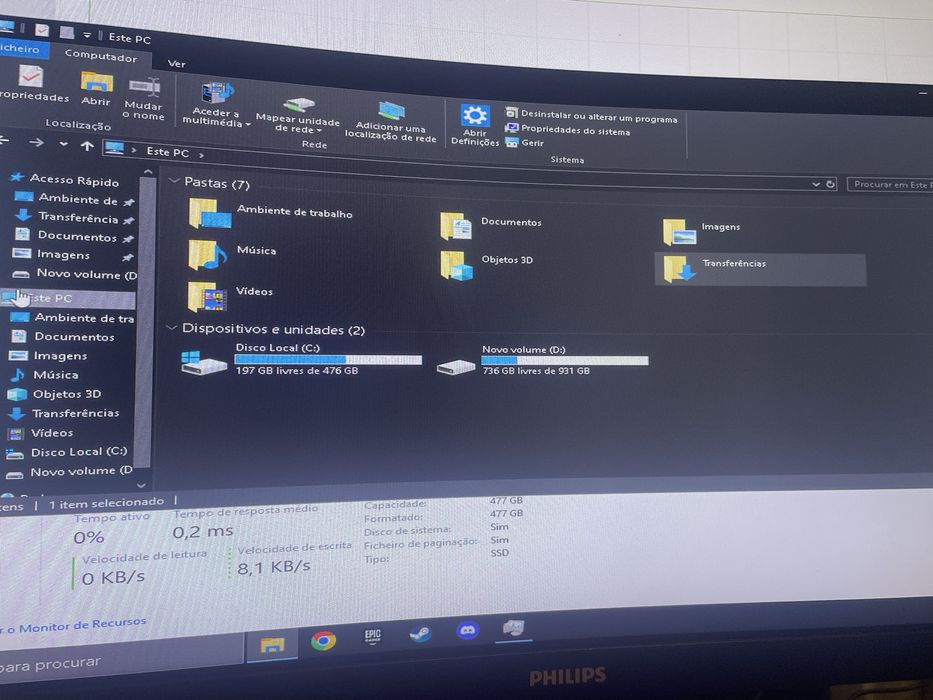
Task: Select Ambiente de trabalho folder
Action: 270,213
